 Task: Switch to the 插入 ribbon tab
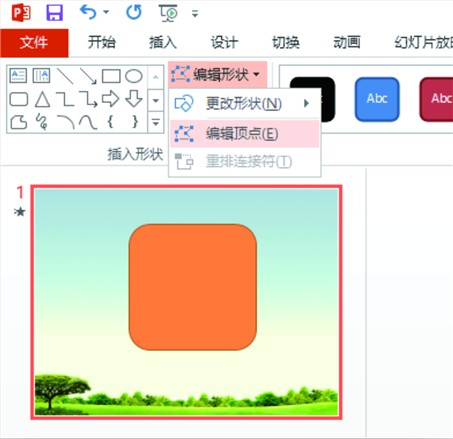pyautogui.click(x=162, y=42)
